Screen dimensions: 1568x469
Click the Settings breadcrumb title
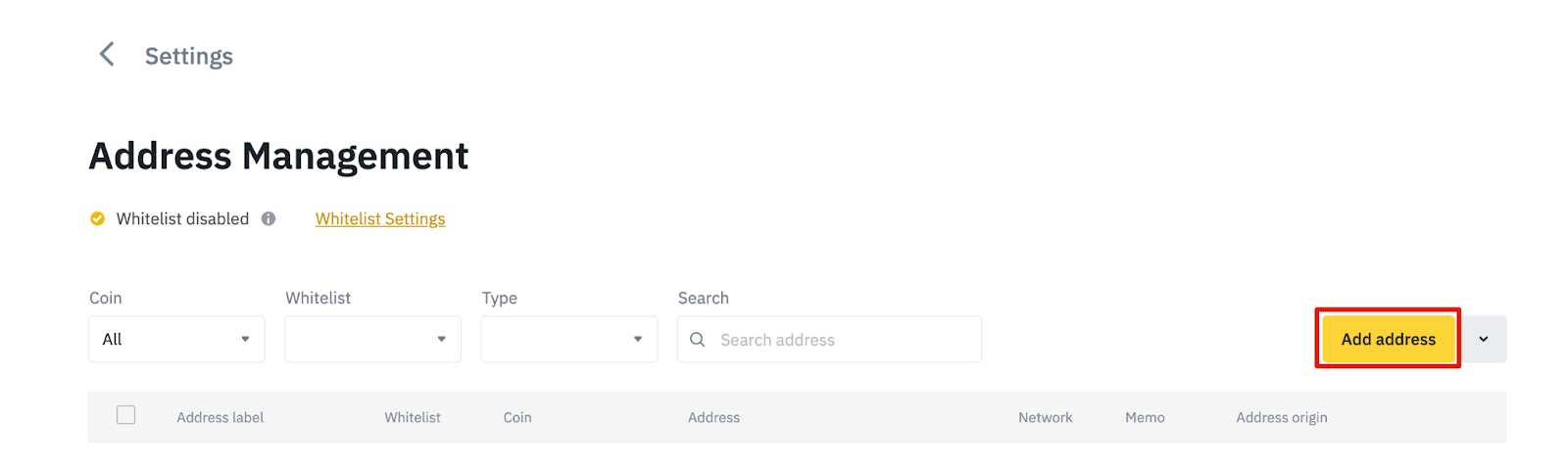(189, 56)
